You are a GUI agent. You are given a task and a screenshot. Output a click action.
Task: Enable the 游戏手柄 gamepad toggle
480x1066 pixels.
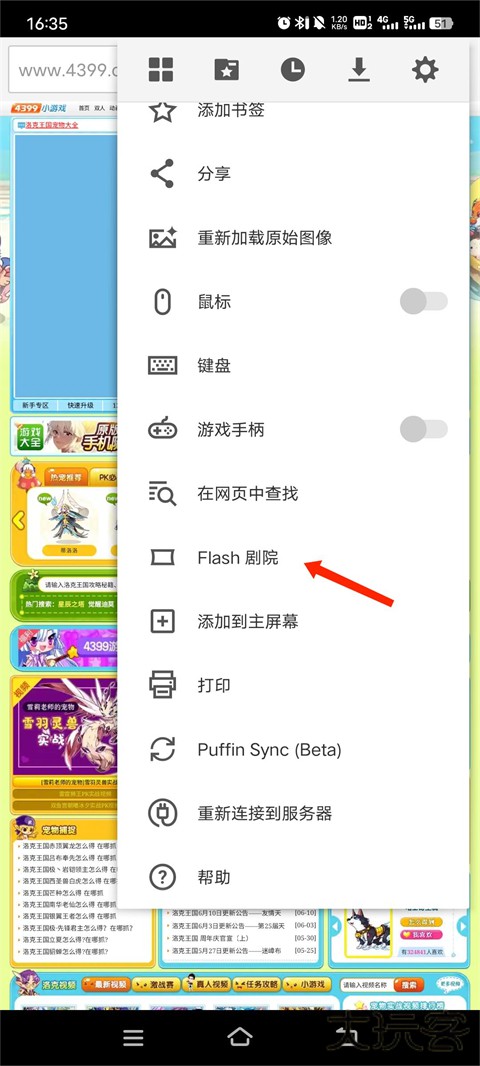tap(424, 429)
